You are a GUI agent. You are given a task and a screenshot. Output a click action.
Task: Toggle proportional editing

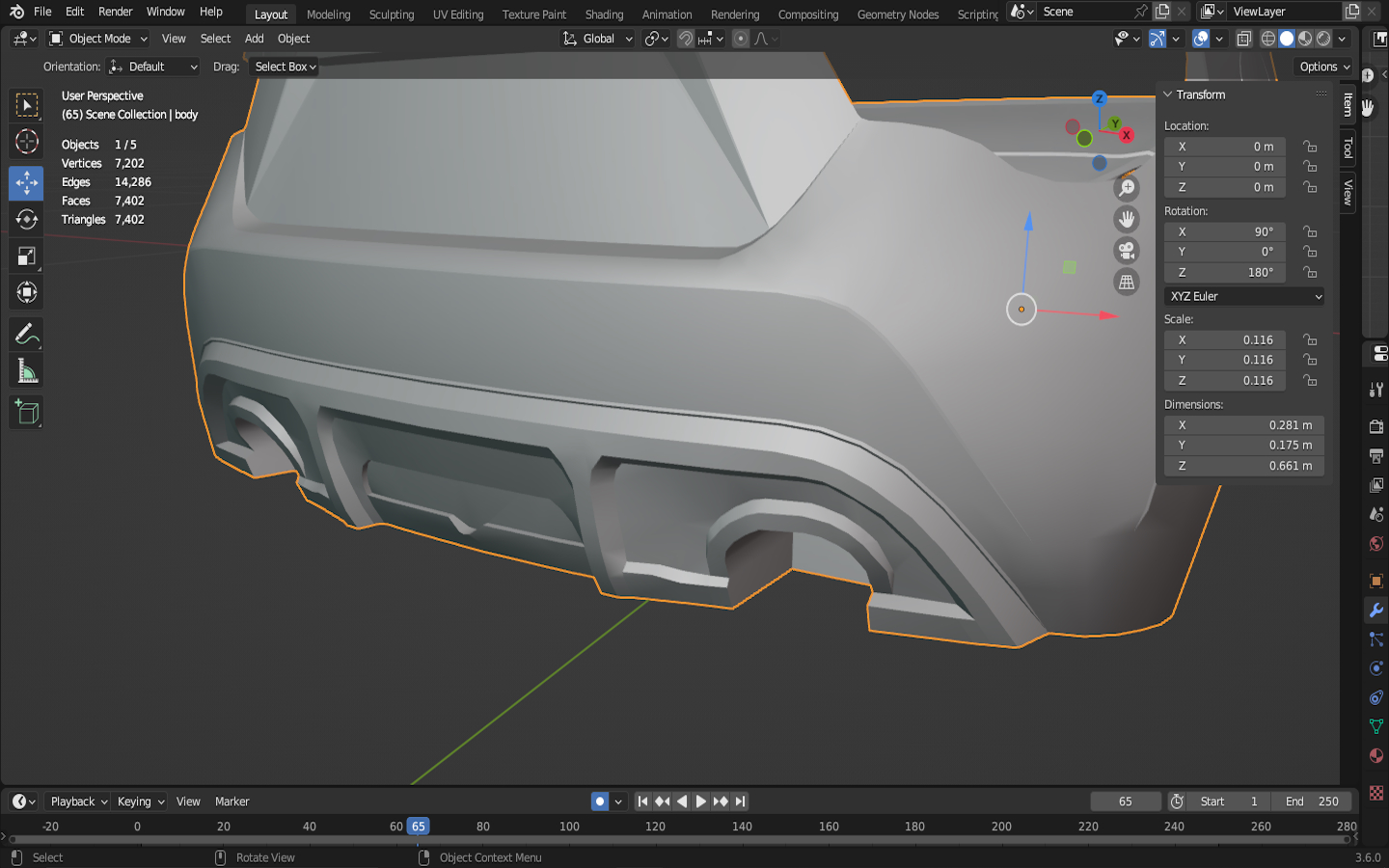(741, 39)
